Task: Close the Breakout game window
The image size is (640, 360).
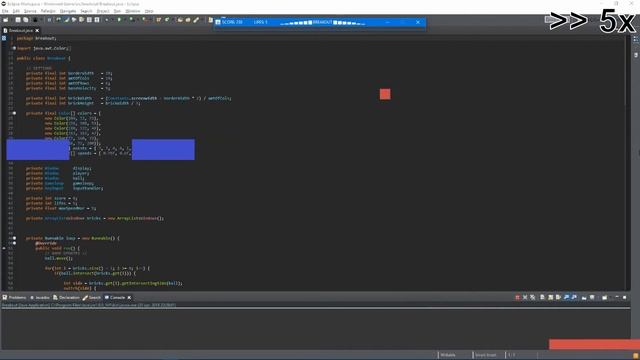Action: pos(418,22)
